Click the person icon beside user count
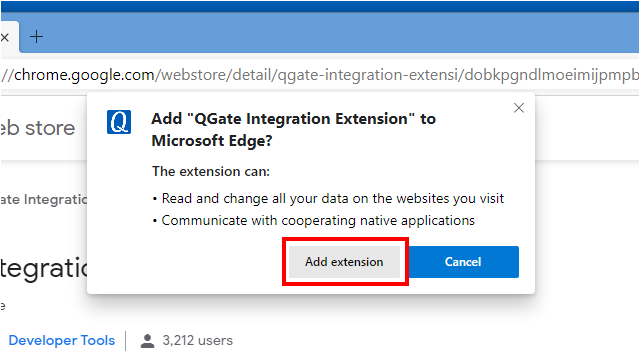Image resolution: width=640 pixels, height=360 pixels. tap(147, 341)
